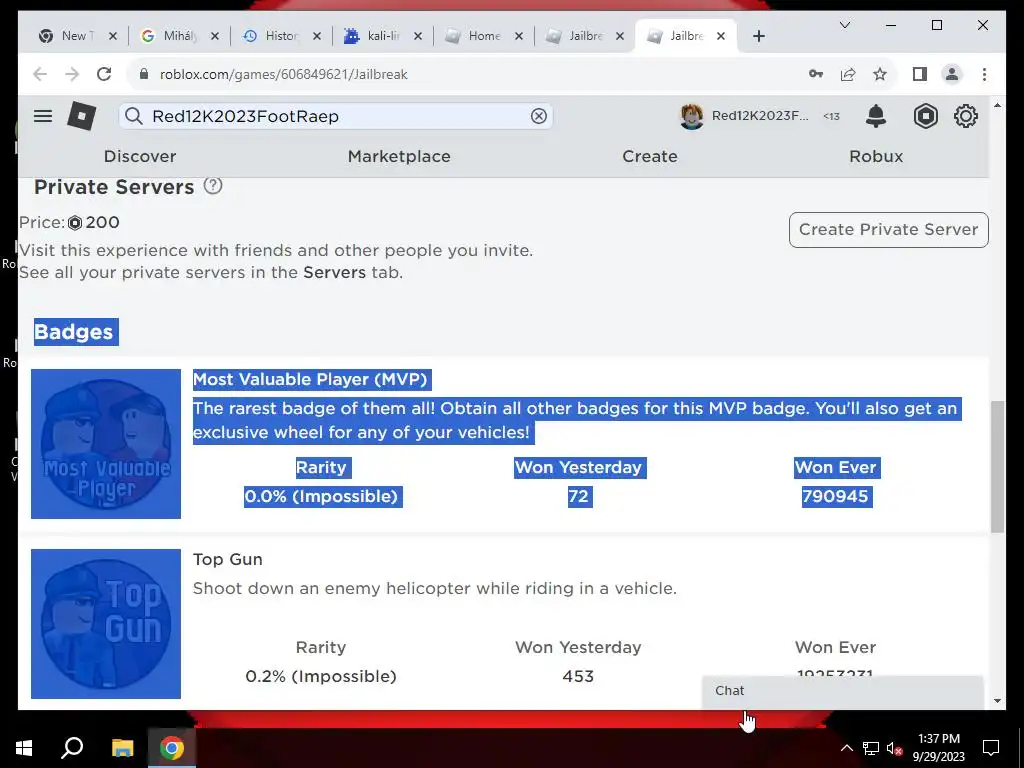Viewport: 1024px width, 768px height.
Task: Reload the current page
Action: (x=104, y=74)
